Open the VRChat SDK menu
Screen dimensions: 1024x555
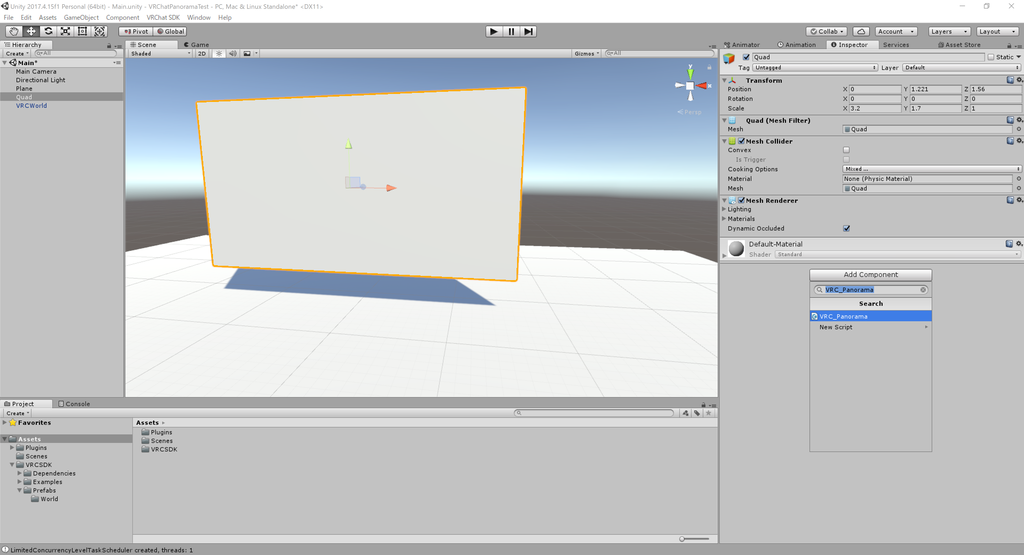pos(163,18)
